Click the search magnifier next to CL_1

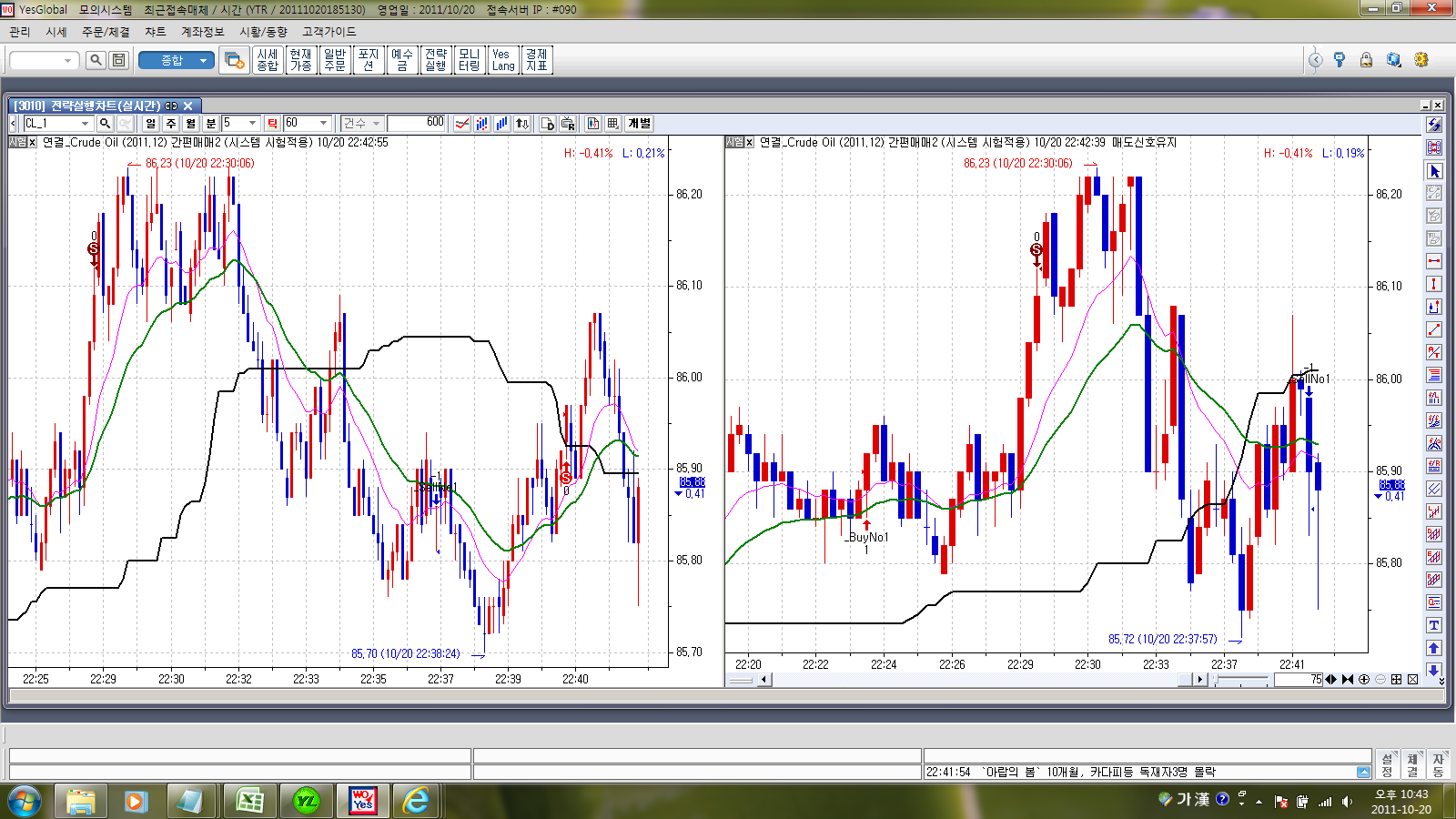coord(105,124)
